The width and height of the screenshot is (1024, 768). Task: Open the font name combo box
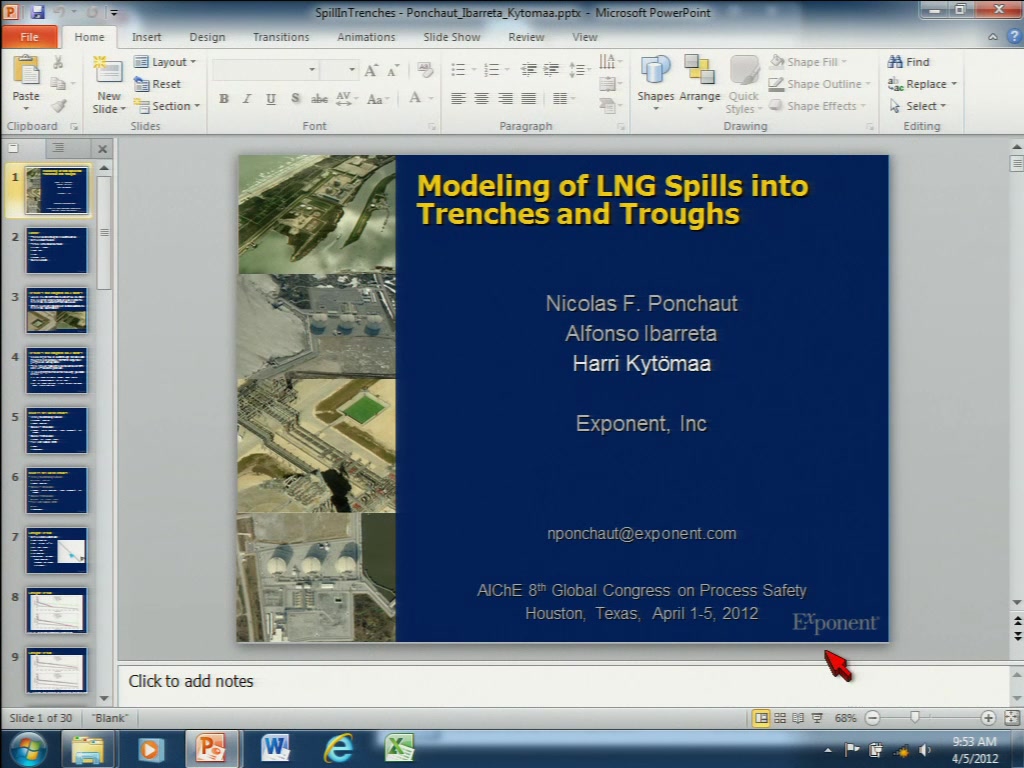click(266, 69)
